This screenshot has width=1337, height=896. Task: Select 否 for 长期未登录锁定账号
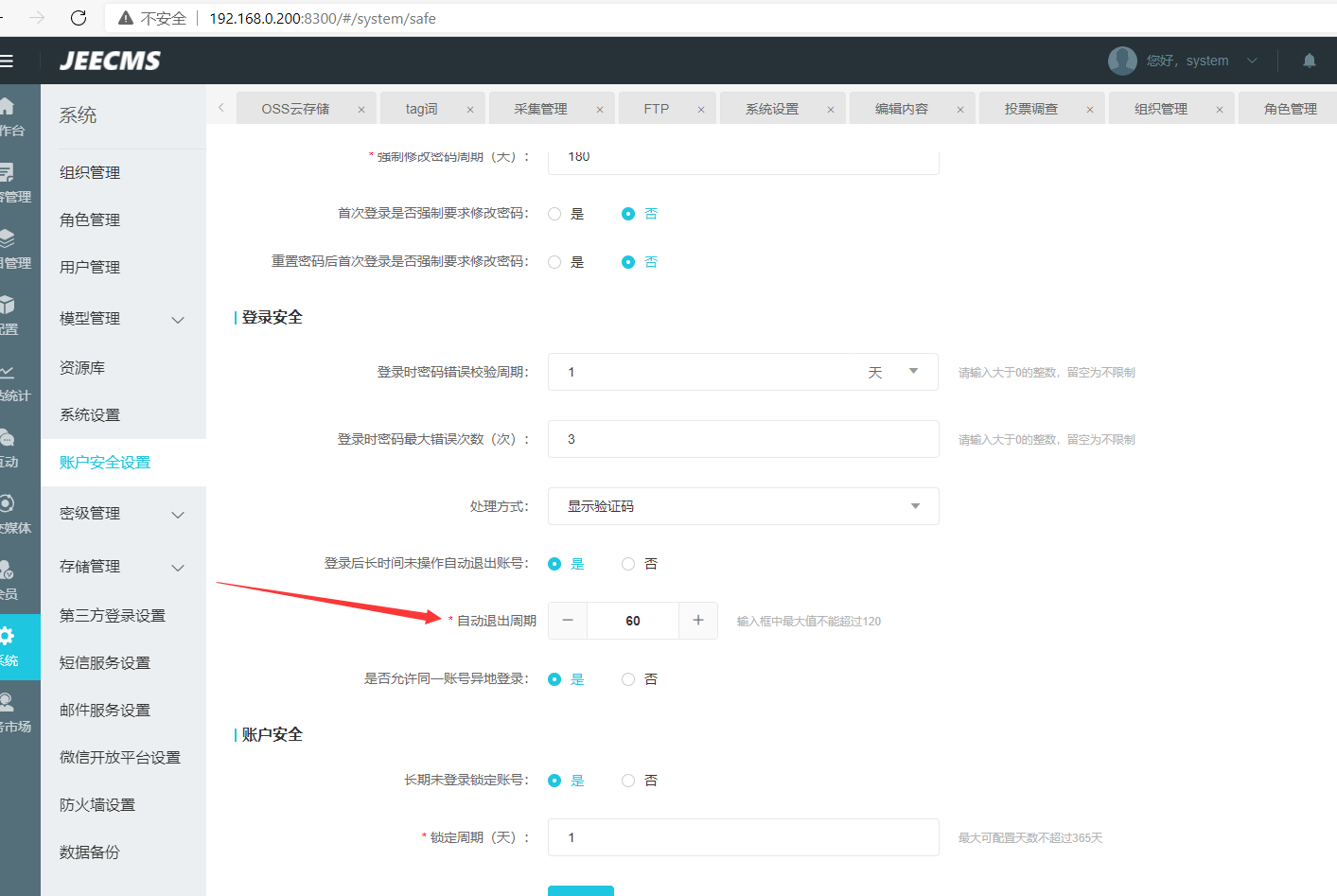(x=628, y=781)
